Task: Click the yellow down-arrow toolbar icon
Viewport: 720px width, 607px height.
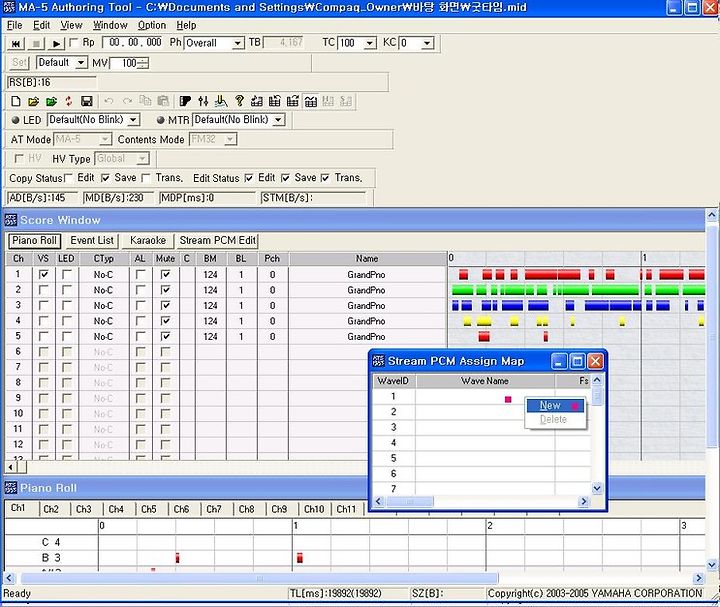Action: [221, 101]
